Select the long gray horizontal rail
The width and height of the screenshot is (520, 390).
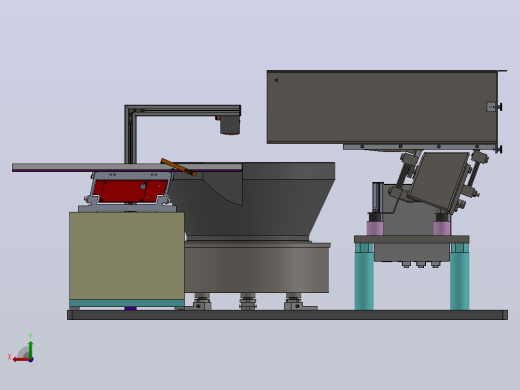[x=127, y=167]
